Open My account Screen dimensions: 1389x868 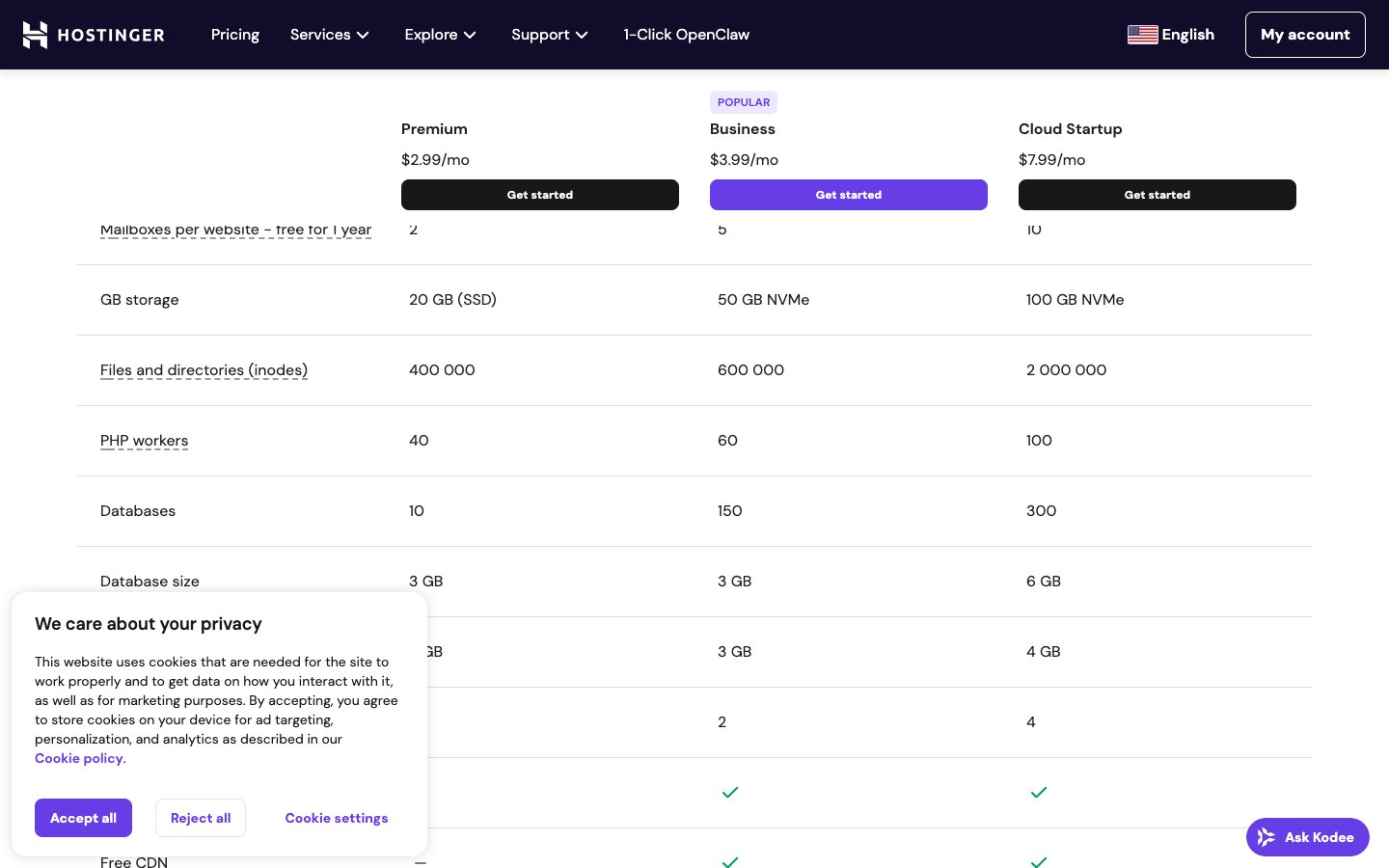[x=1304, y=35]
